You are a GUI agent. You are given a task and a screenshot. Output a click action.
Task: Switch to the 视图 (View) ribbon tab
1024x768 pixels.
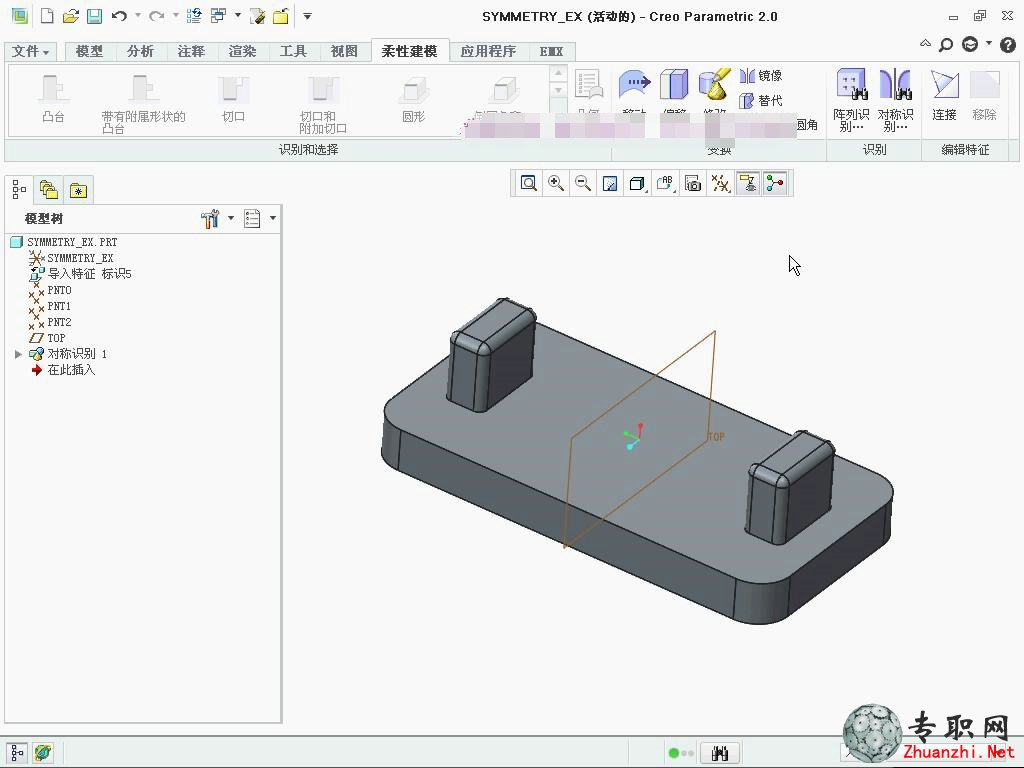[344, 51]
